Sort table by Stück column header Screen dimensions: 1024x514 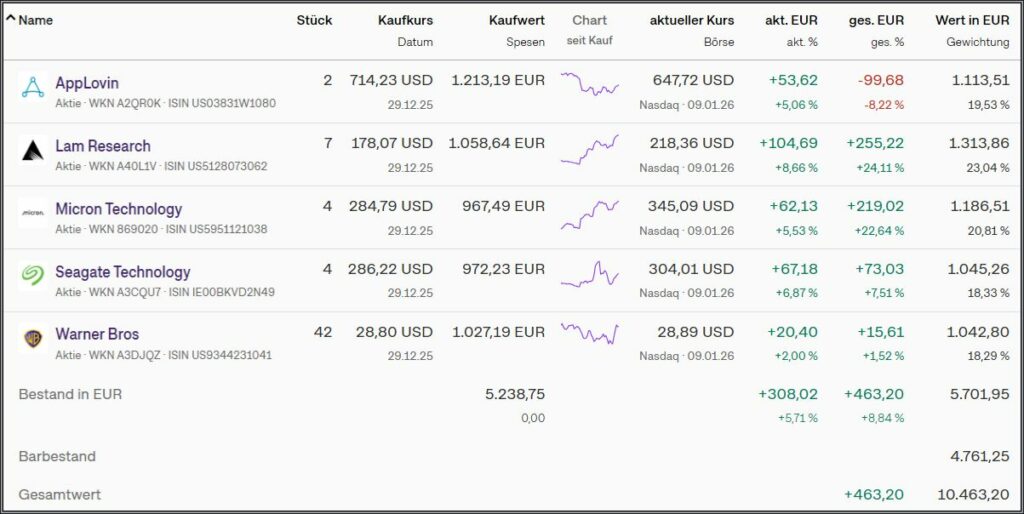[x=314, y=20]
